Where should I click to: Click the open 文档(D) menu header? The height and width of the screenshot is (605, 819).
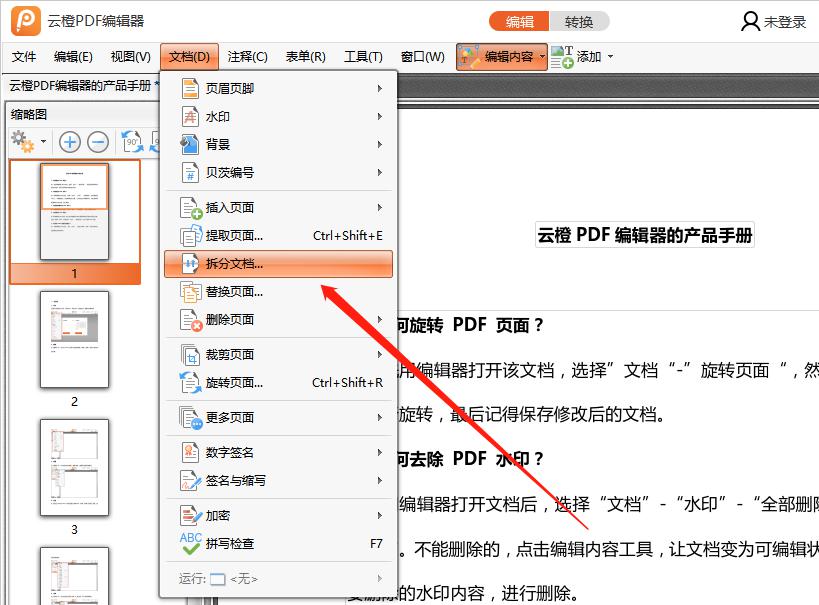coord(189,56)
